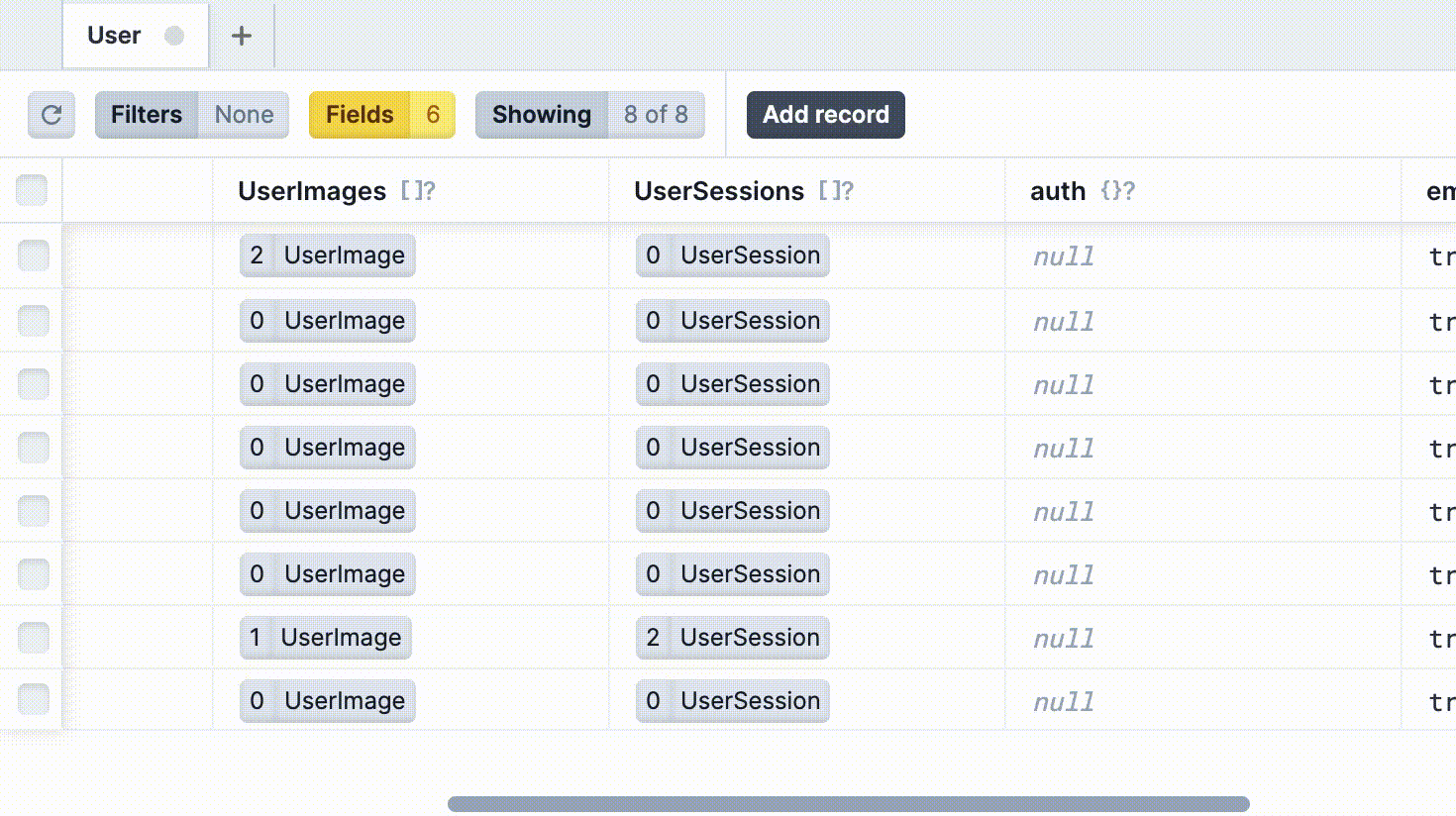
Task: Open a new tab with plus icon
Action: (x=241, y=36)
